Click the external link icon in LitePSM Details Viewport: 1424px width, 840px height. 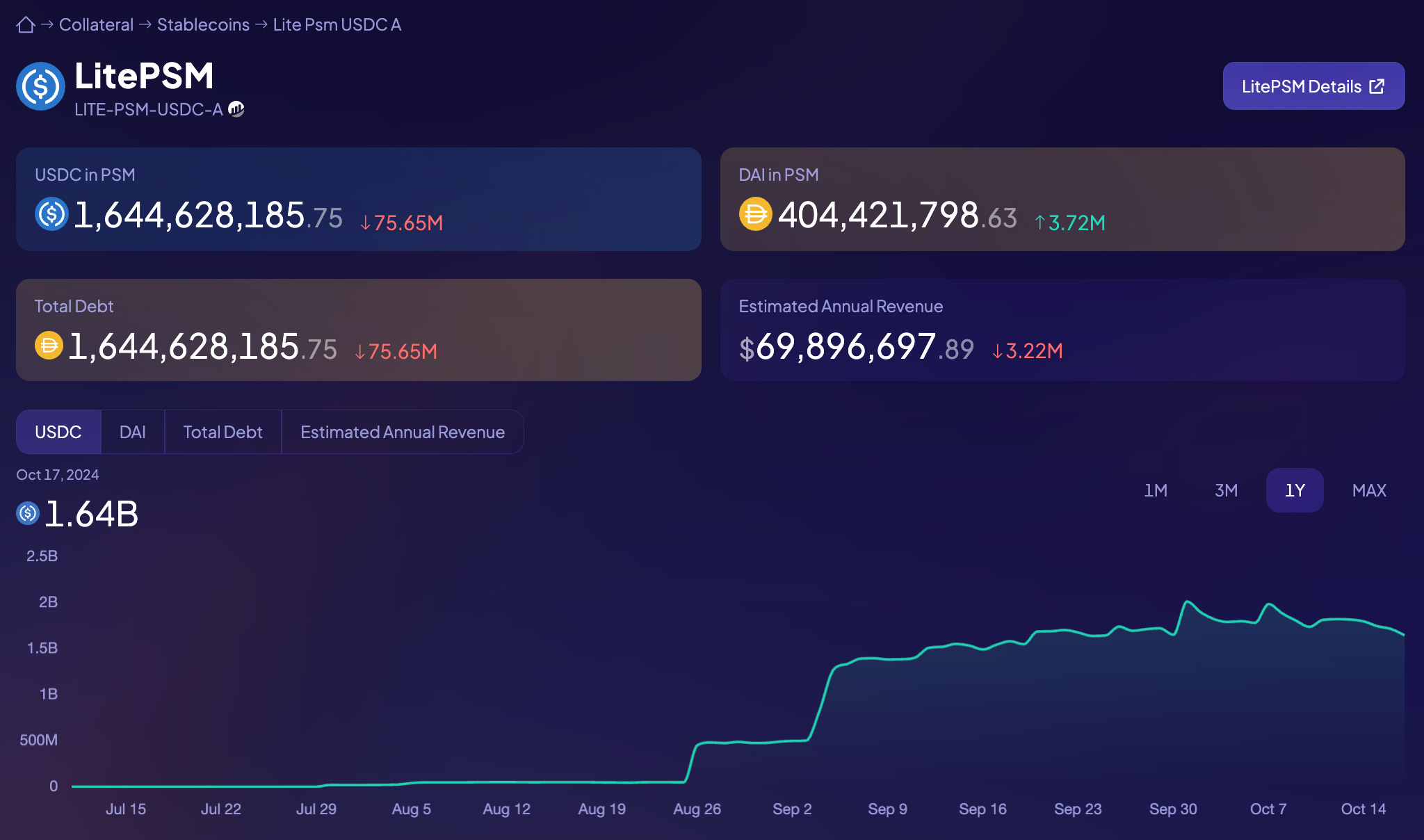coord(1376,86)
